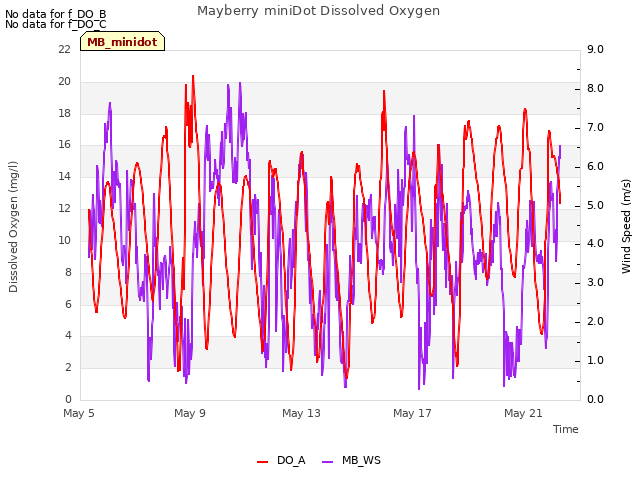The height and width of the screenshot is (480, 640).
Task: Click the 8 value on left axis
Action: (68, 272)
